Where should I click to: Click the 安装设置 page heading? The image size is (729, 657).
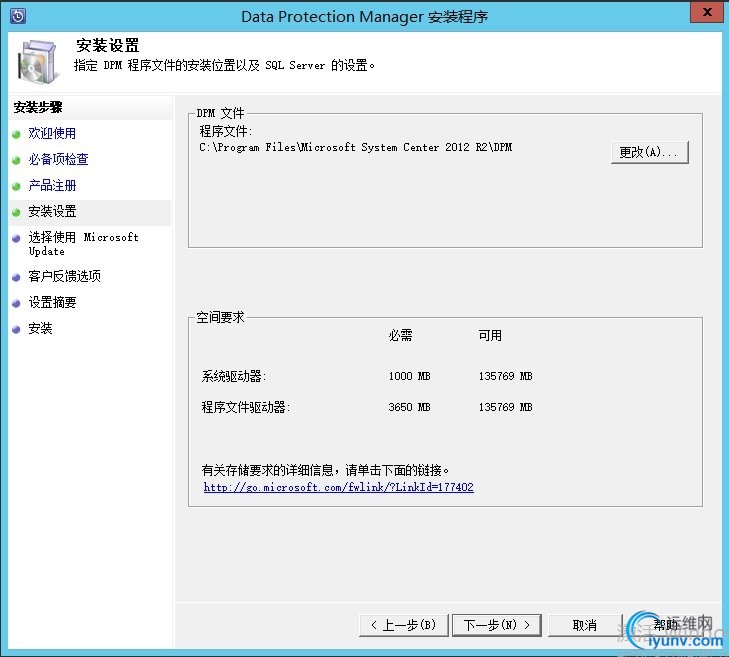(108, 46)
